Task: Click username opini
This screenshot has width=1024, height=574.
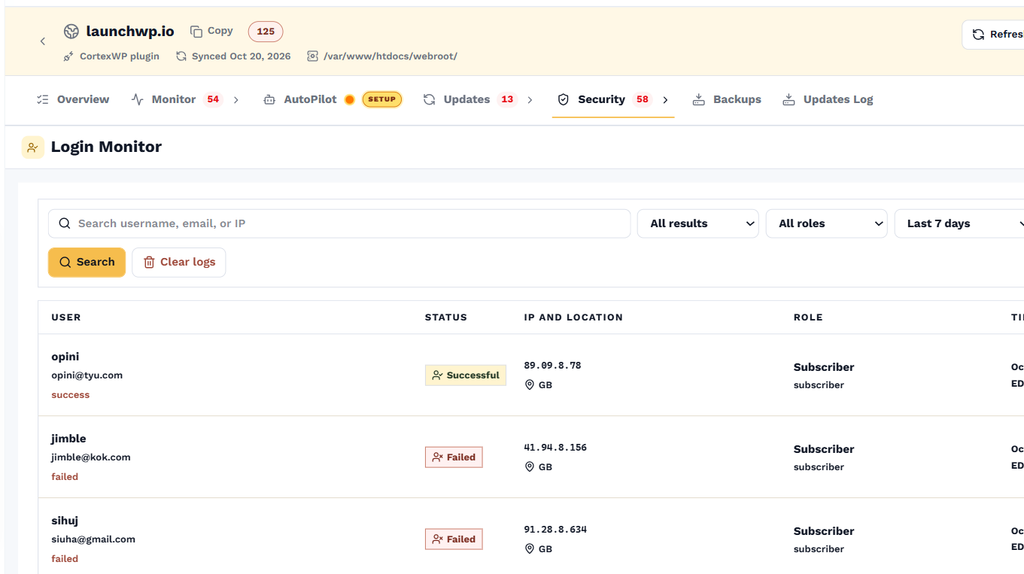Action: point(65,357)
